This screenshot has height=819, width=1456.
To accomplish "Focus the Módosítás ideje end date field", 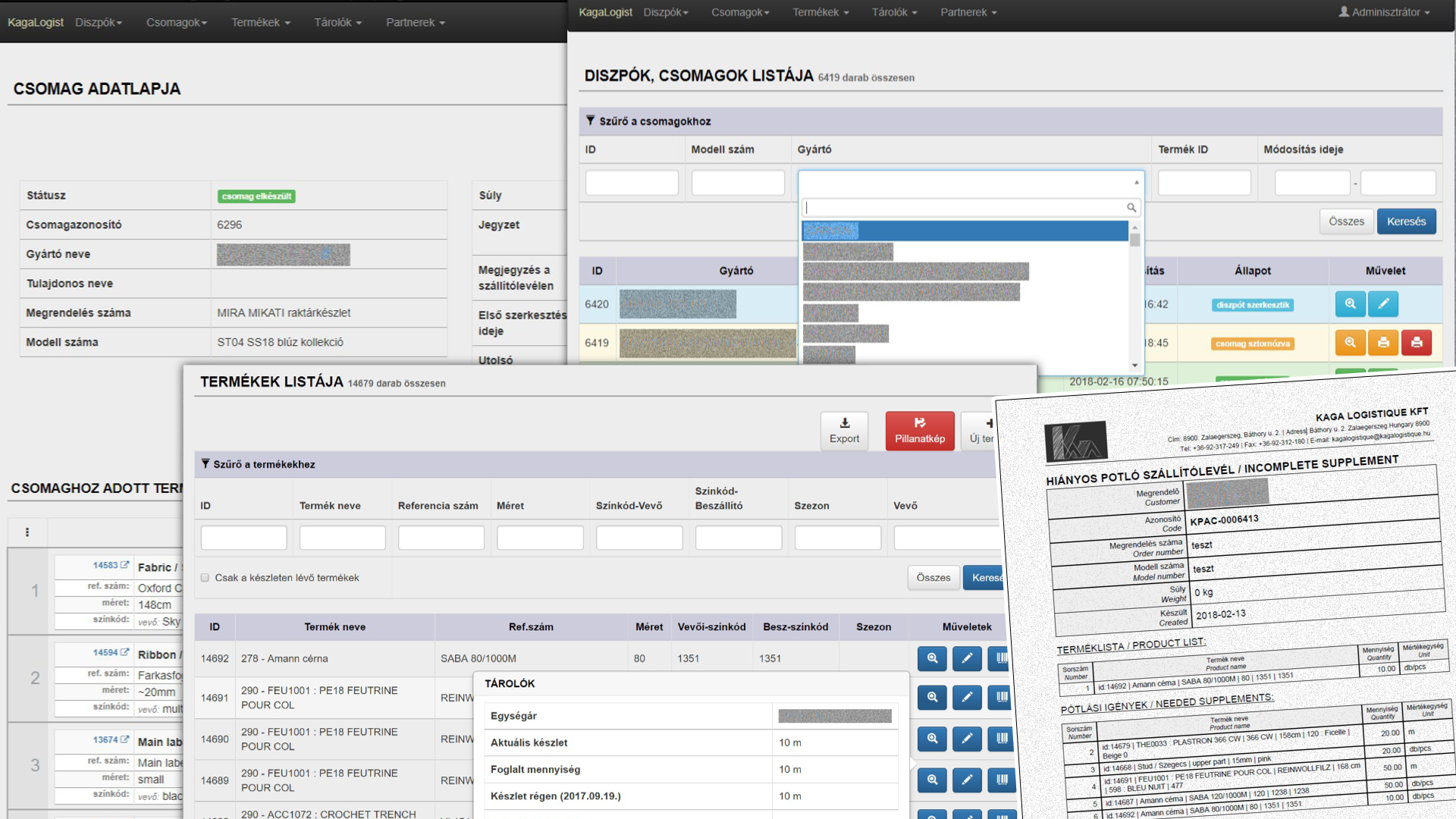I will [x=1398, y=183].
